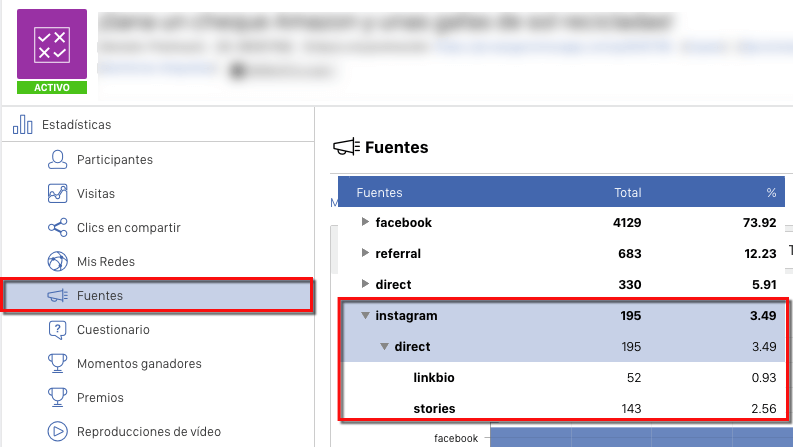Open the Premios menu item
The width and height of the screenshot is (793, 447).
coord(100,398)
